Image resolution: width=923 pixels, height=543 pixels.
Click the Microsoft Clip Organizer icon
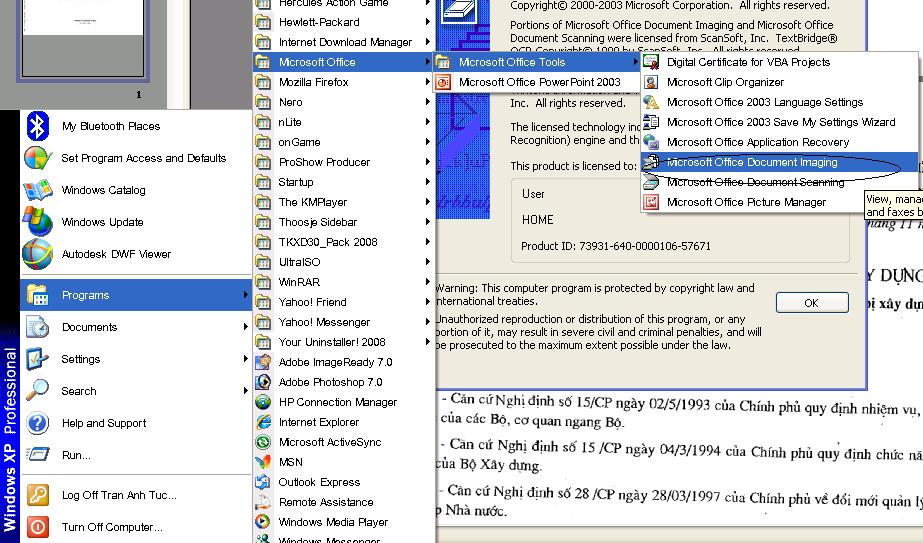click(651, 82)
